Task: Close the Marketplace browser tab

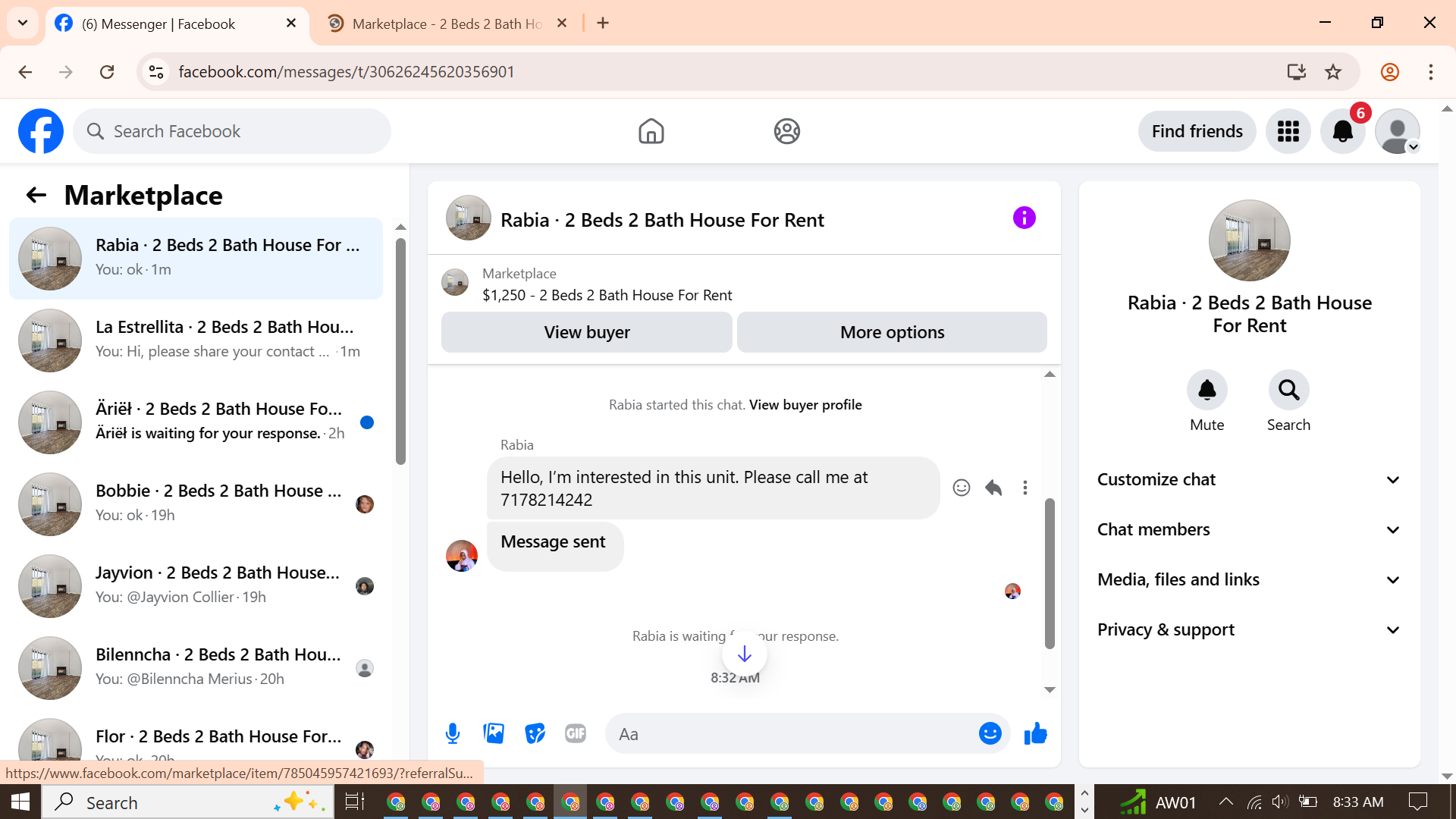Action: (x=562, y=24)
